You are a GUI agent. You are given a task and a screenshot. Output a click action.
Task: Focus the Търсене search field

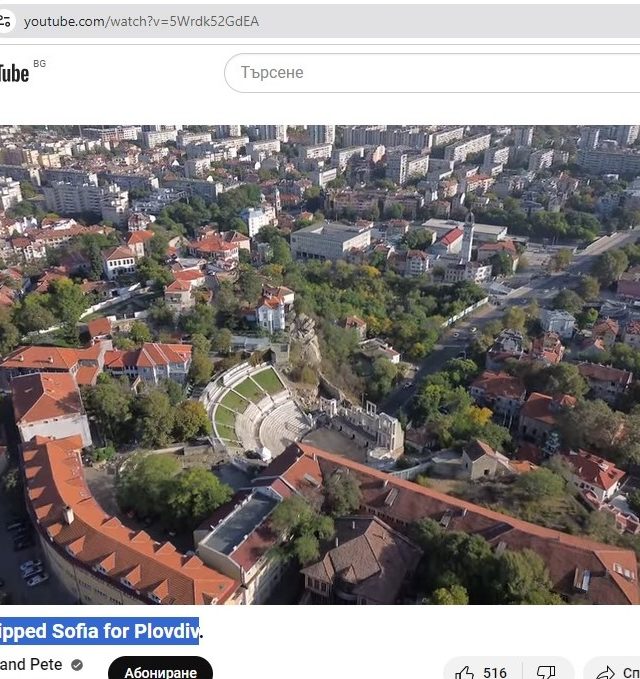click(432, 73)
